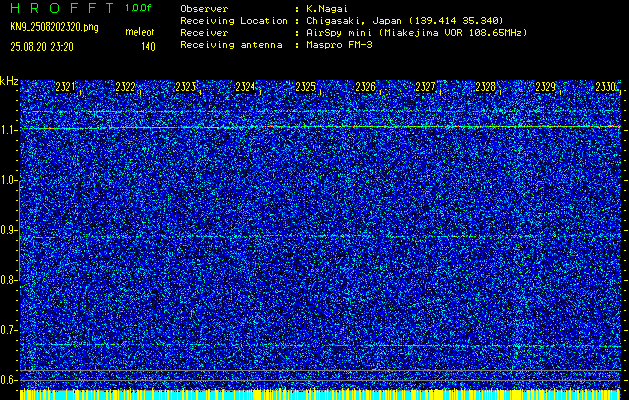Select the location Chigasaki, Japan coordinates
The image size is (629, 400).
405,21
